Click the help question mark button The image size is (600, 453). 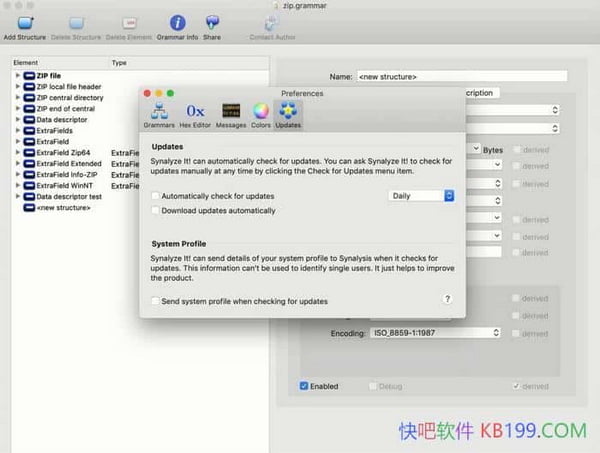[446, 299]
